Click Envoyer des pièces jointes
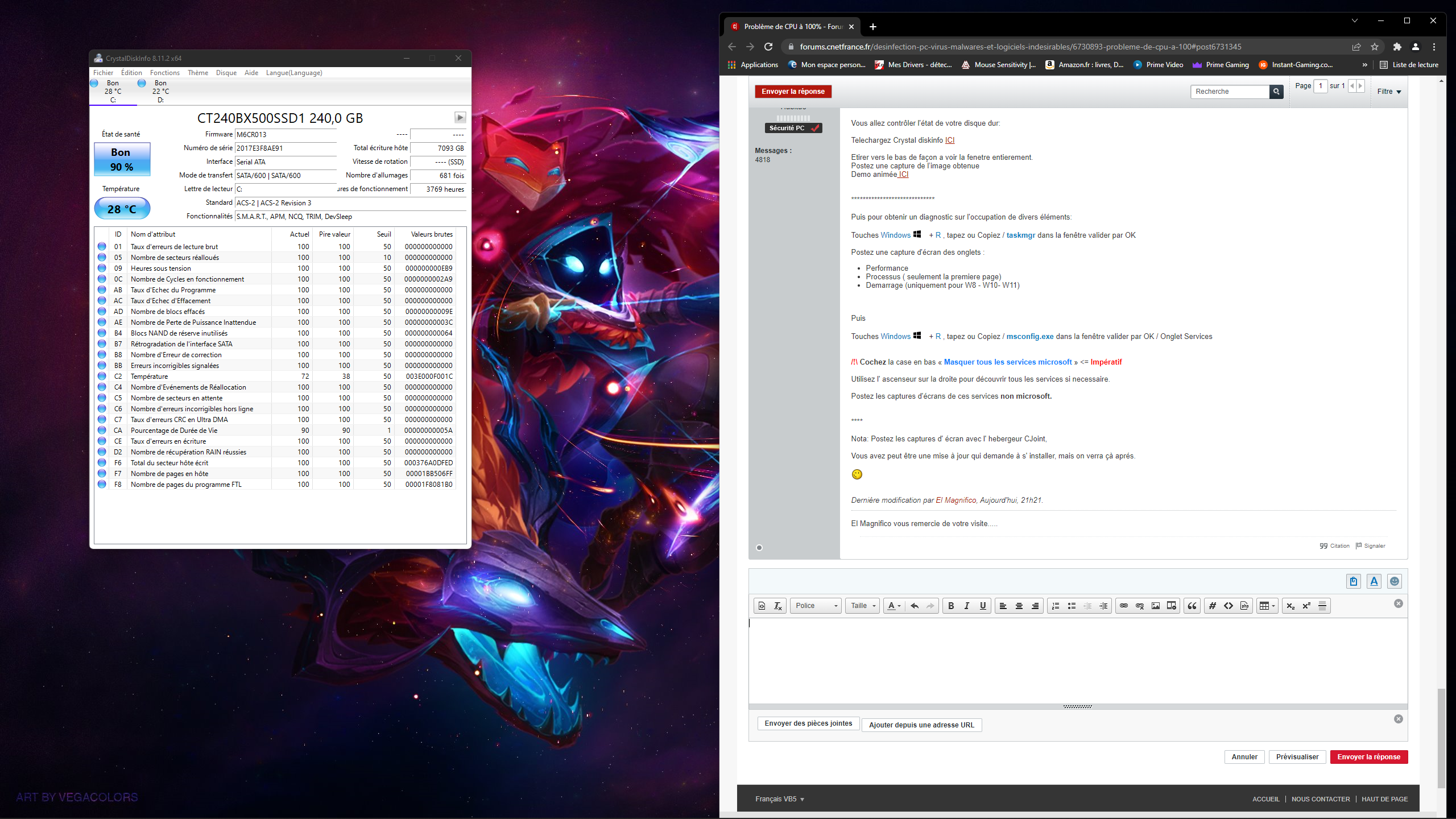1456x819 pixels. pyautogui.click(x=808, y=723)
